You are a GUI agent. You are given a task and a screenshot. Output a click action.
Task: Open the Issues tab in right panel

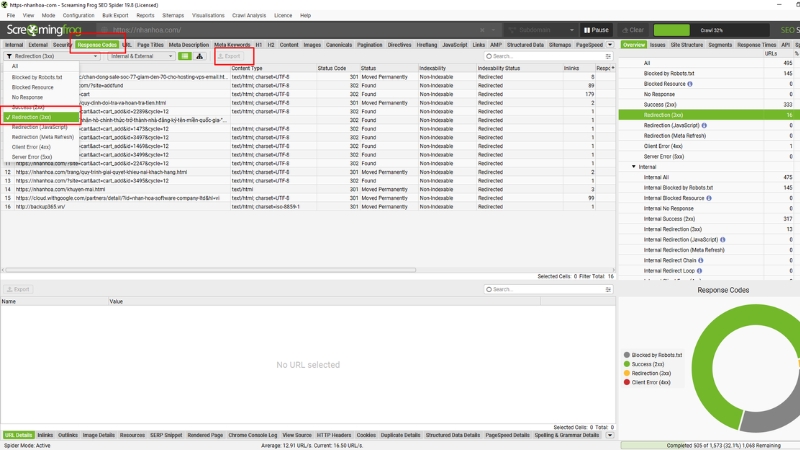click(657, 45)
